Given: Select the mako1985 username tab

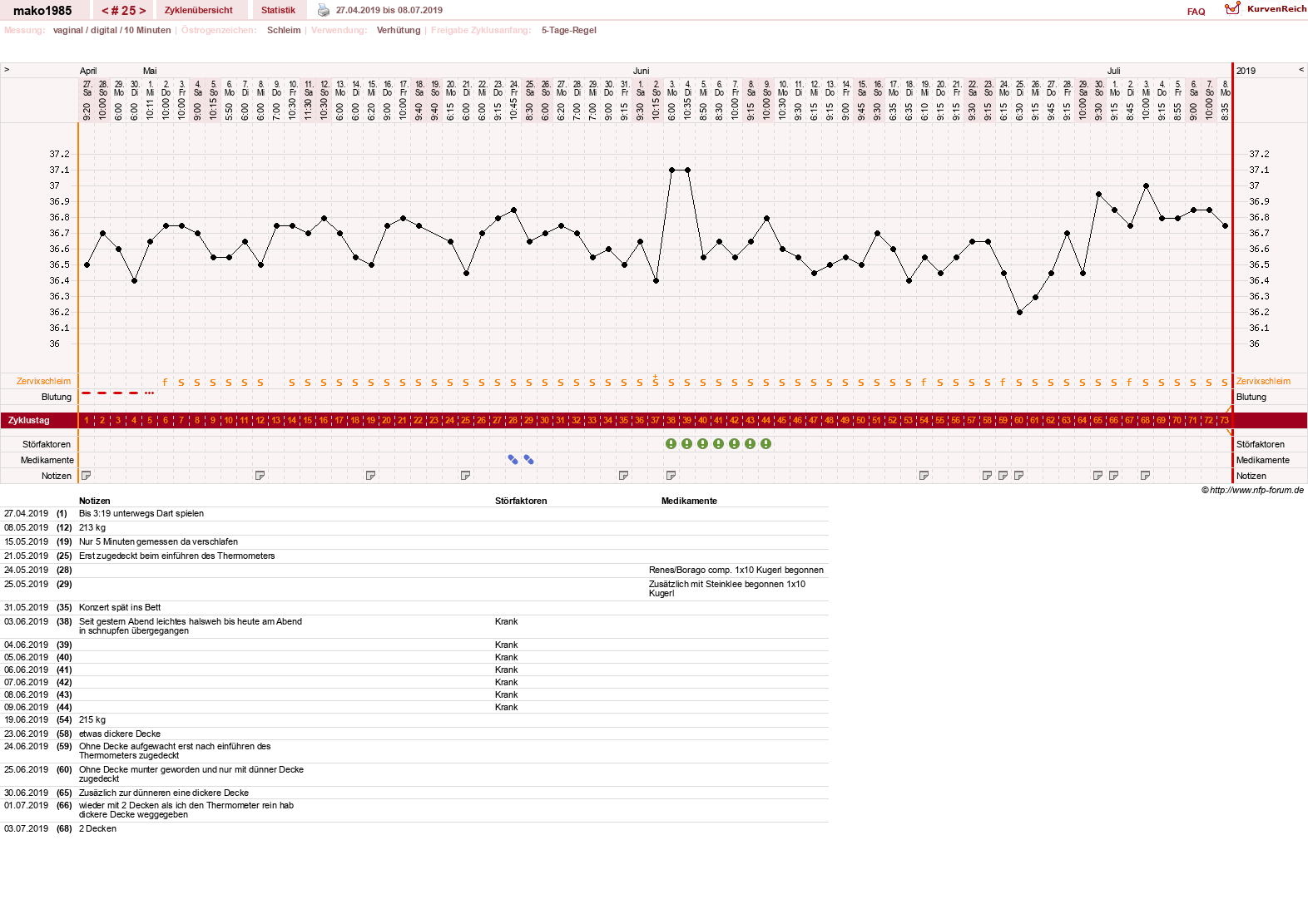Looking at the screenshot, I should (x=42, y=11).
